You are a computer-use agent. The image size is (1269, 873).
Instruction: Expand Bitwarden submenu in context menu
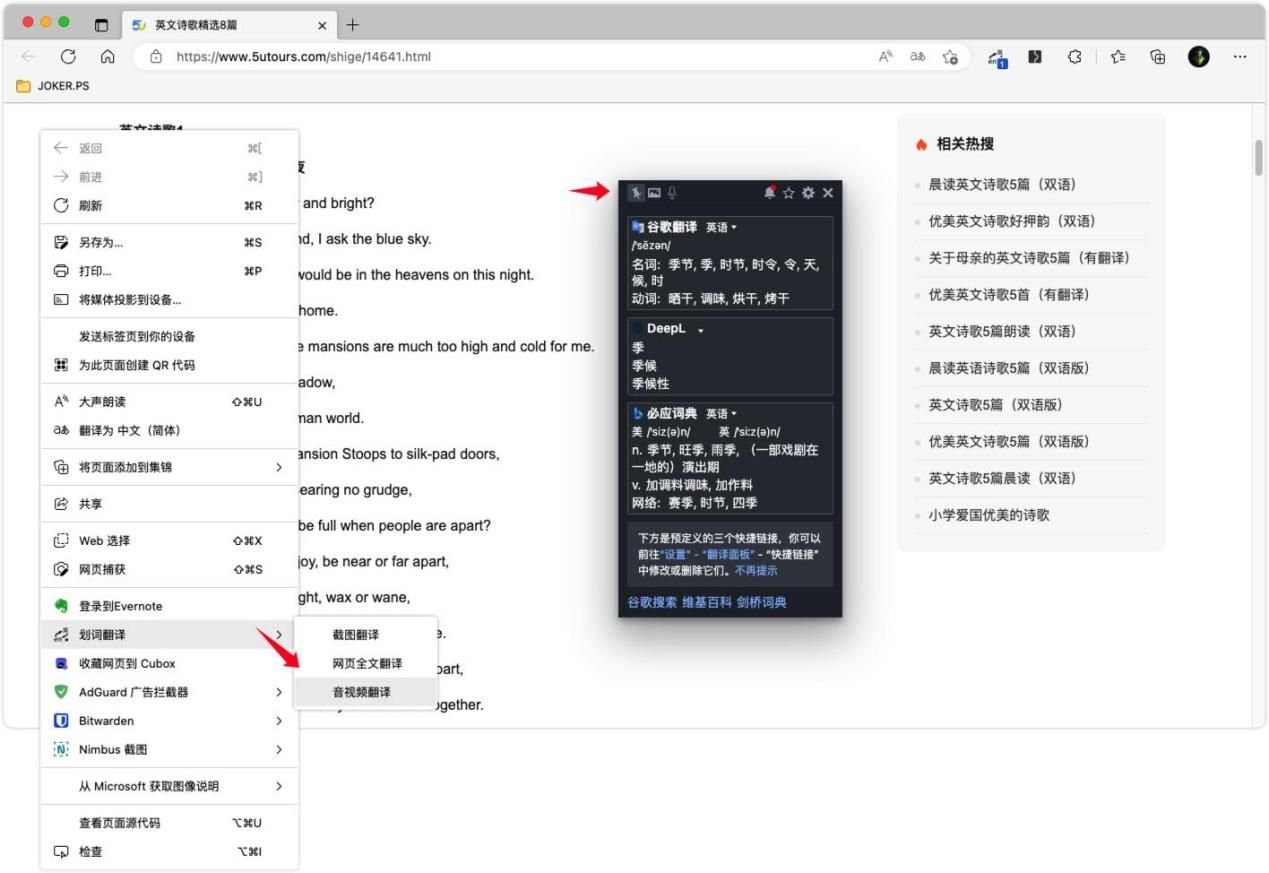pos(169,721)
